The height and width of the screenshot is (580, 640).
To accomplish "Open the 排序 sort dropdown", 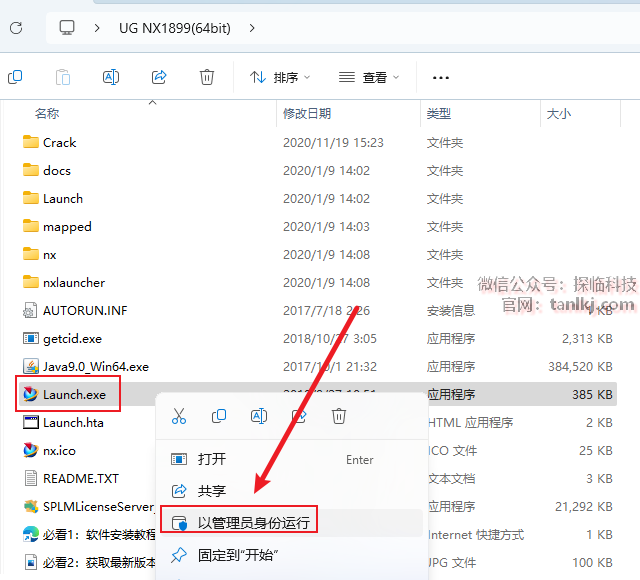I will point(280,77).
